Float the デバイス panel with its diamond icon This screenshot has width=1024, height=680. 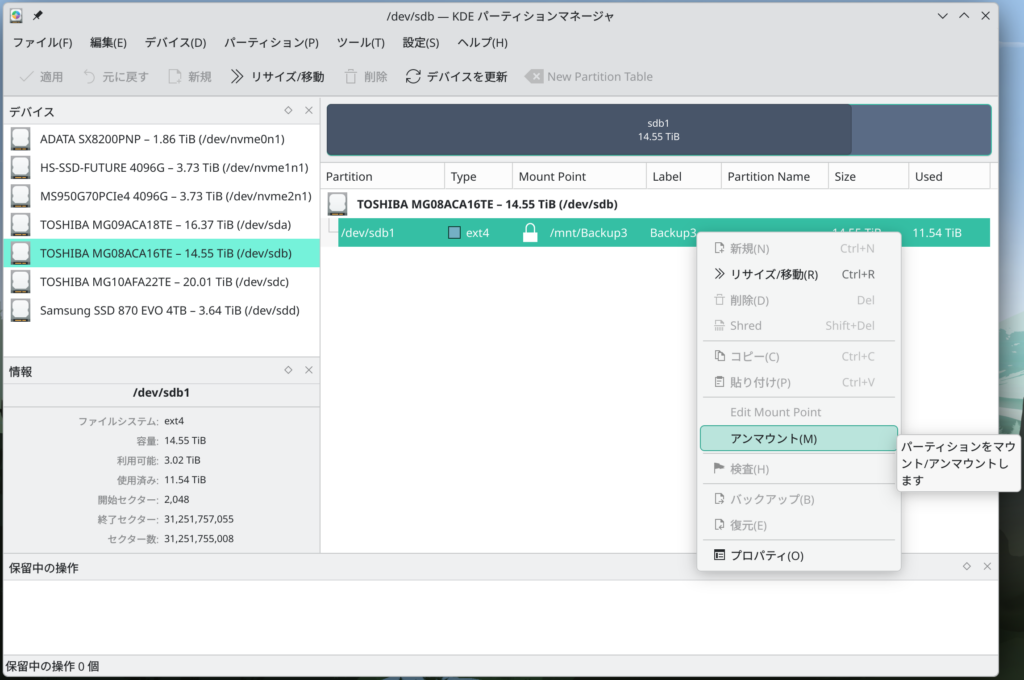click(x=288, y=111)
